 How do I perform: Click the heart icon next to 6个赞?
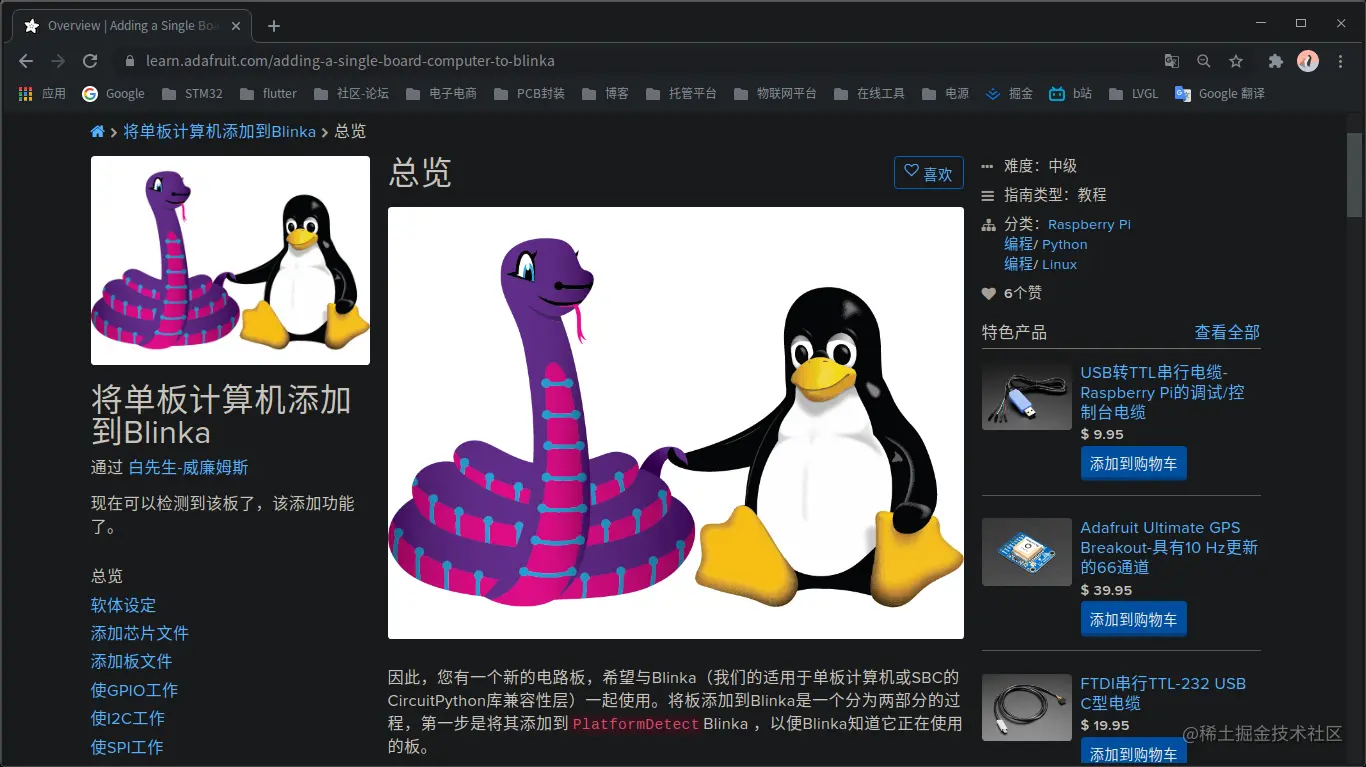click(989, 293)
